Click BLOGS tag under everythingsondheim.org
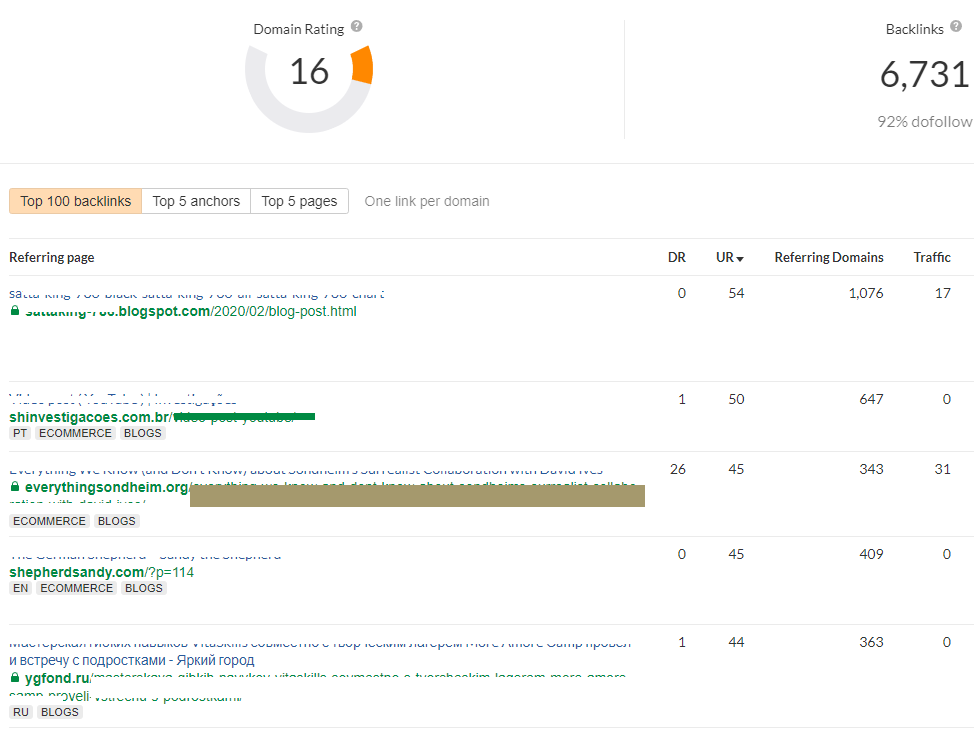The image size is (974, 729). click(x=116, y=521)
